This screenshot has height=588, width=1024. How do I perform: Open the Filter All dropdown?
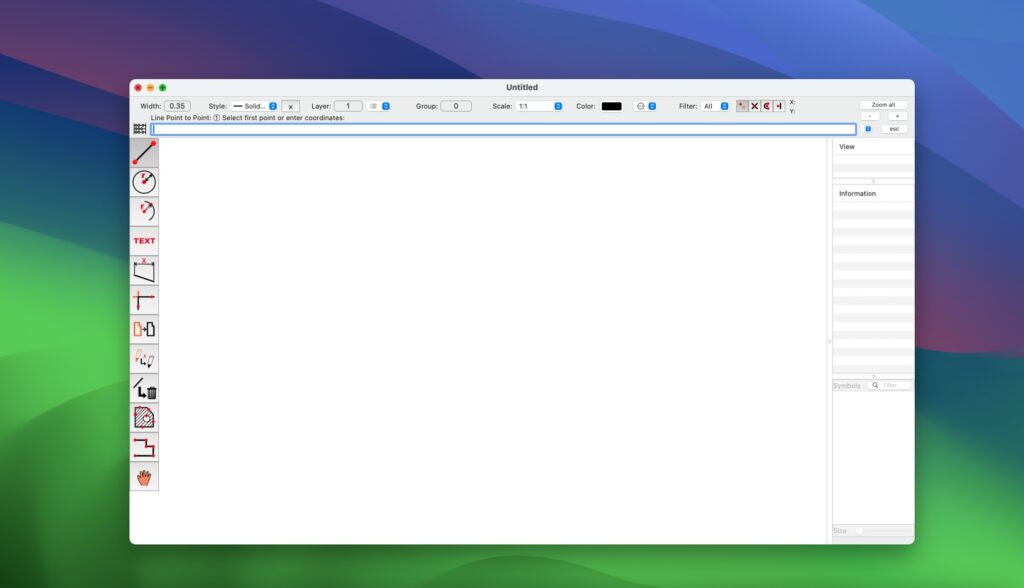(x=722, y=105)
